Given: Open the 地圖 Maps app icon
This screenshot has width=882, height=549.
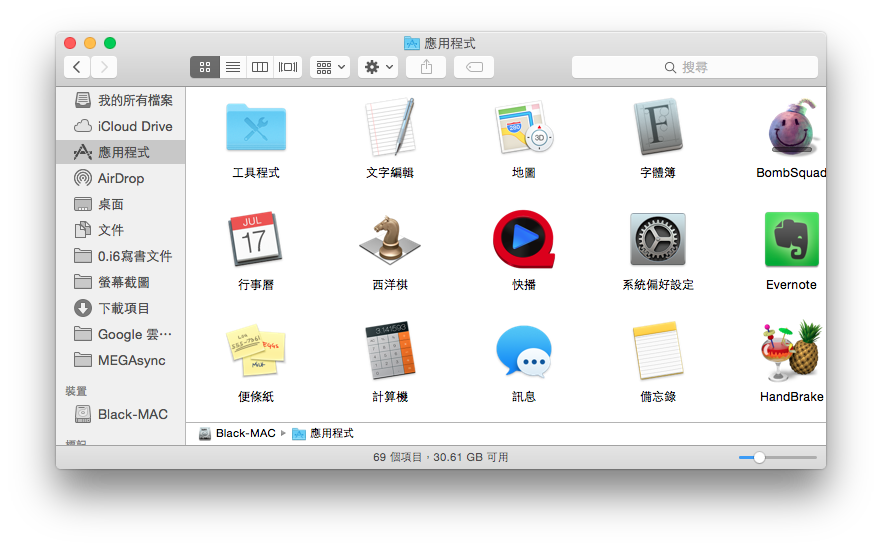Looking at the screenshot, I should pyautogui.click(x=524, y=128).
